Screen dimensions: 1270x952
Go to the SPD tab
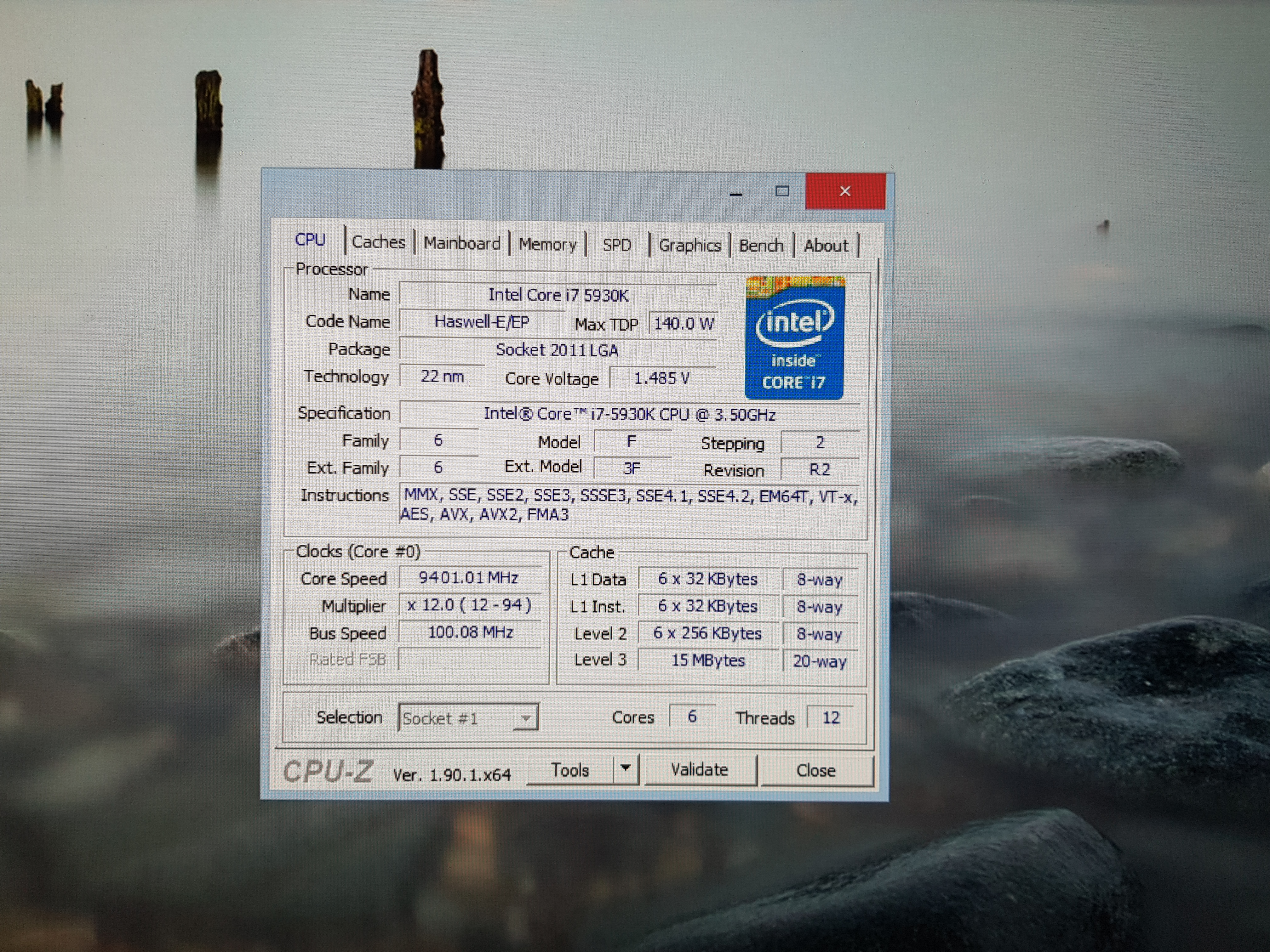(x=617, y=246)
